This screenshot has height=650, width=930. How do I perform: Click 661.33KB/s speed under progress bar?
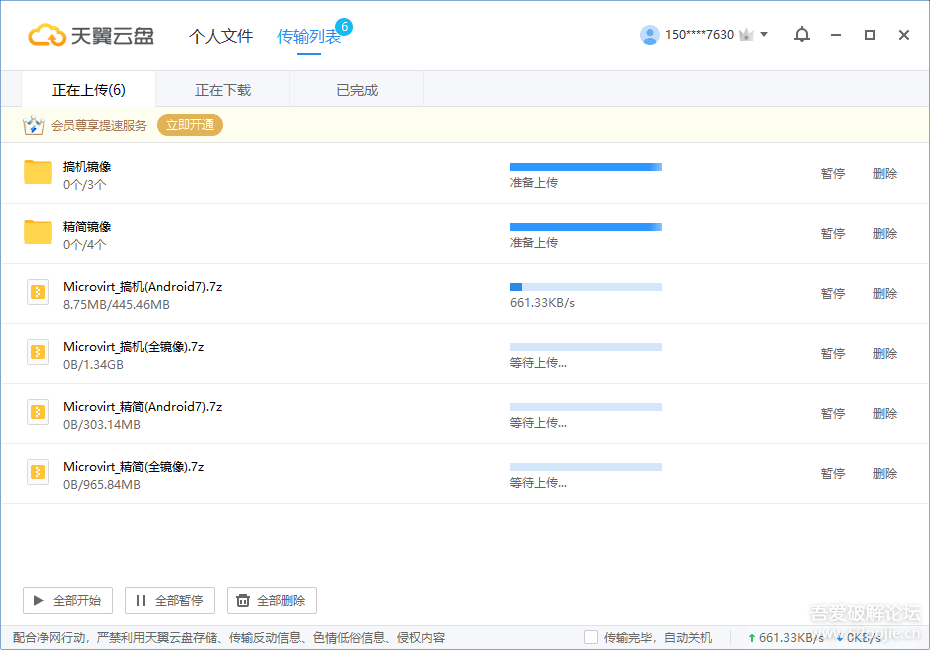click(x=542, y=303)
